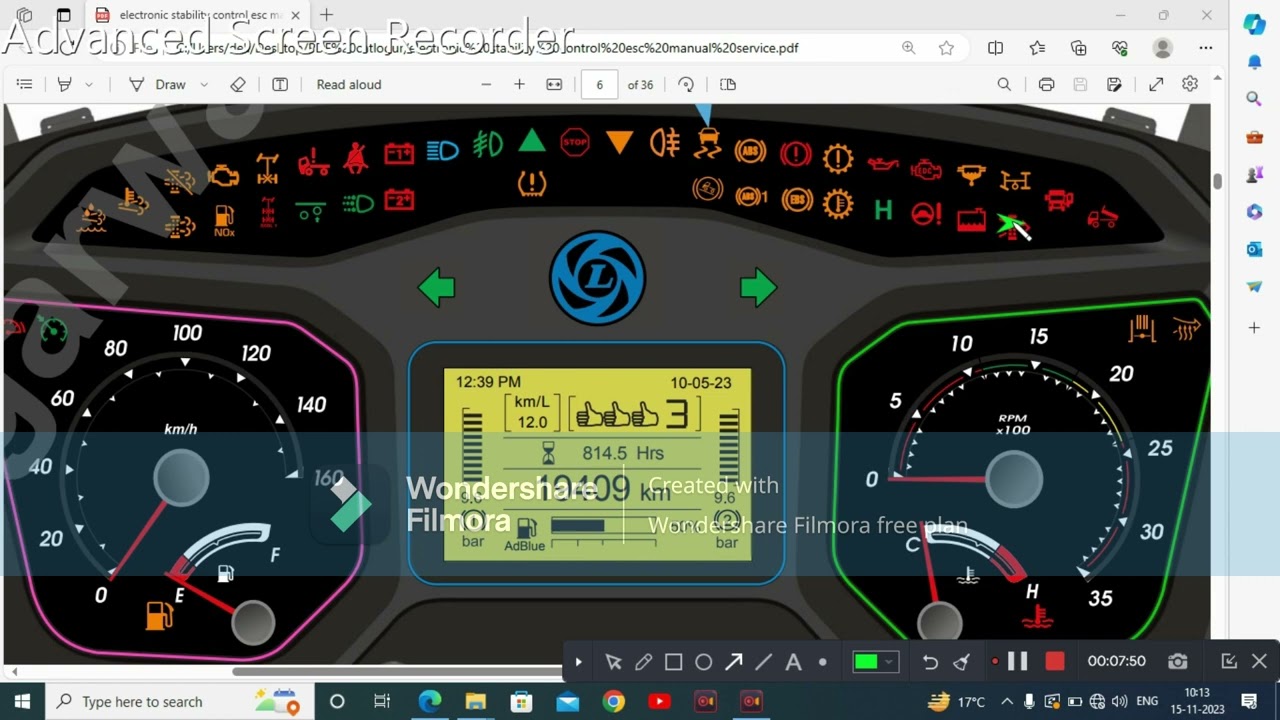
Task: Select the cursor pointer annotation tool
Action: pos(613,662)
